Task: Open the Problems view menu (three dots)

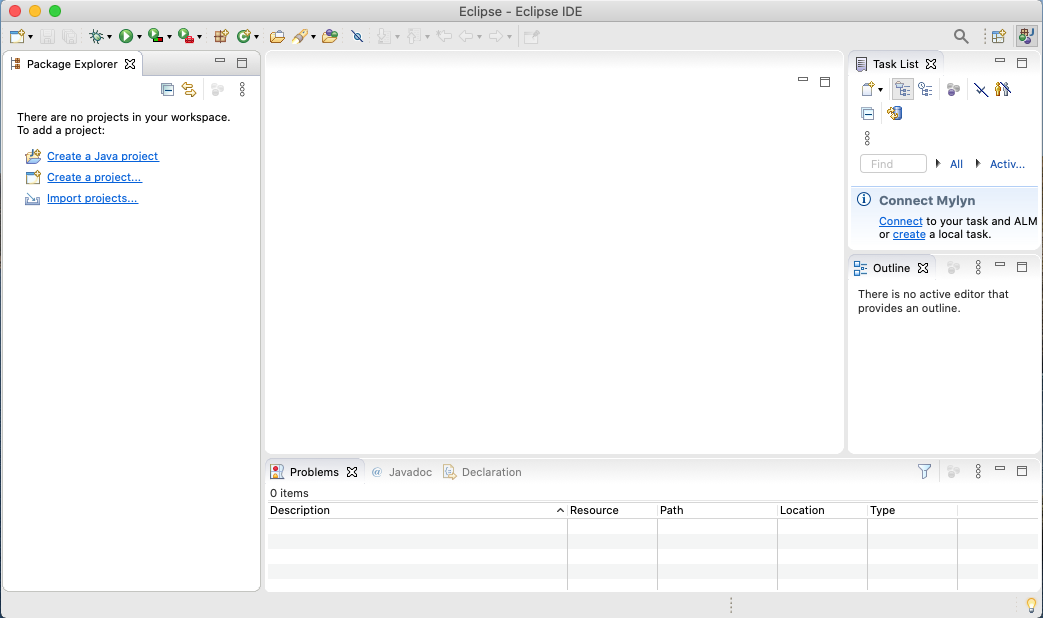Action: (x=978, y=472)
